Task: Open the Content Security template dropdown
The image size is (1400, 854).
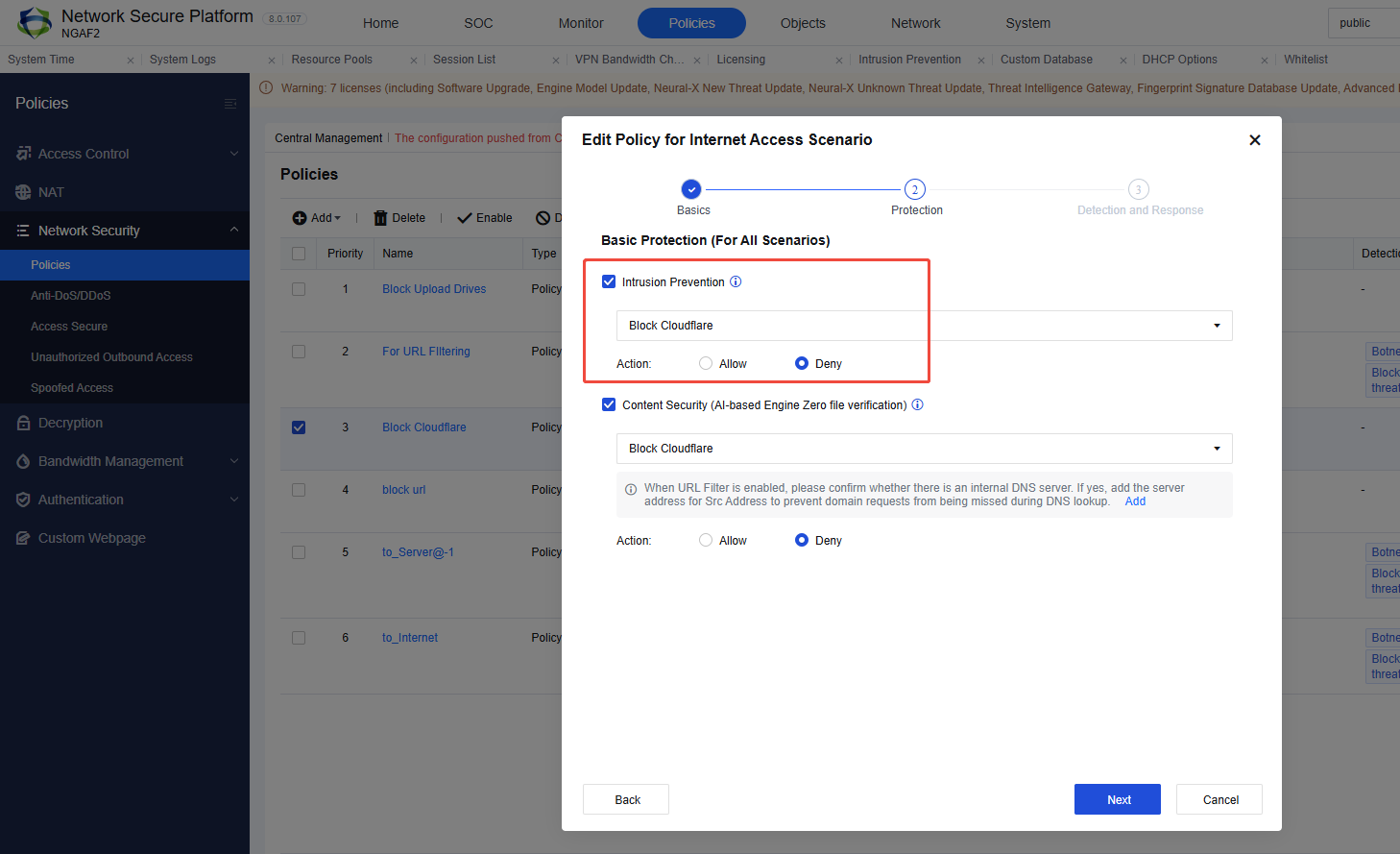Action: pos(924,449)
